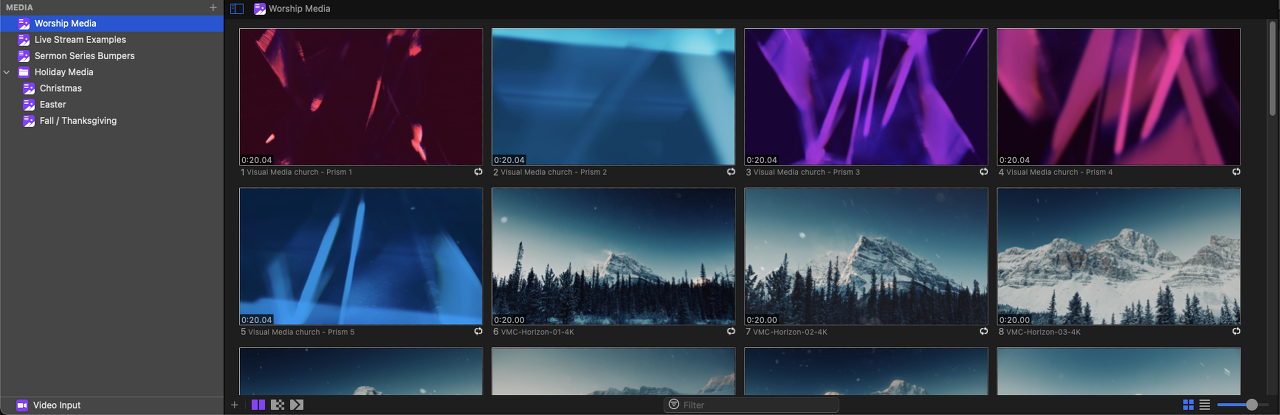Click the playlist icon next to Christmas
Screen dimensions: 1280x415
(x=30, y=88)
